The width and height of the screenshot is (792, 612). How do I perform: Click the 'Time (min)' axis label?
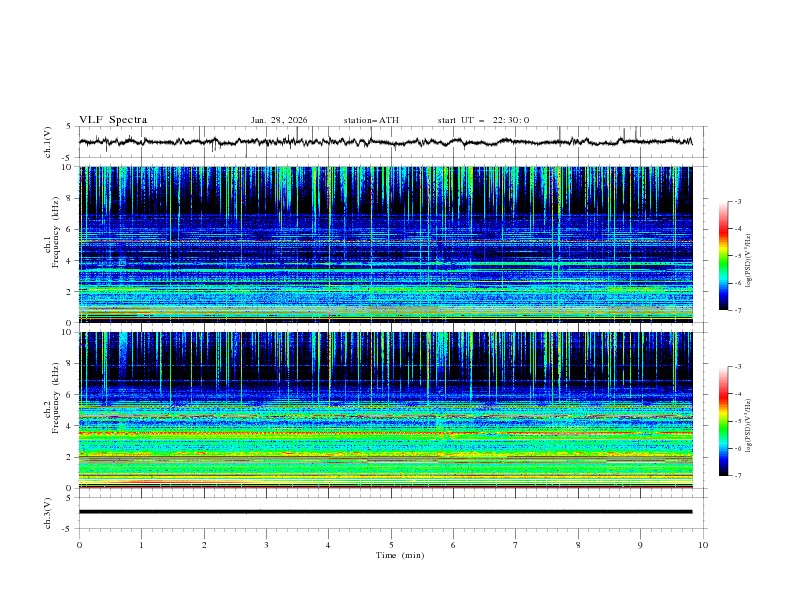[x=400, y=555]
